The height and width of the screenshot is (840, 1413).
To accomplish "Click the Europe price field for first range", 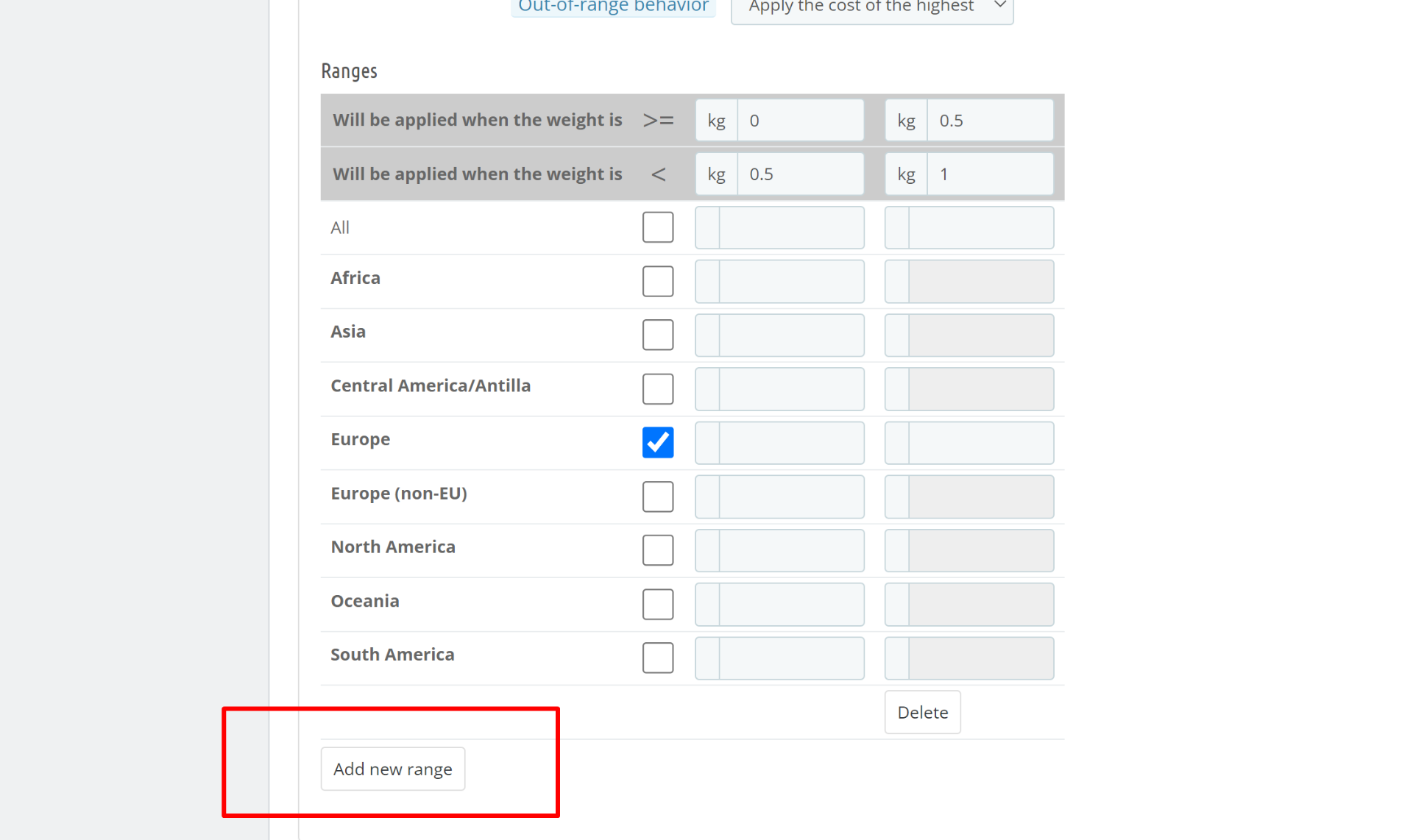I will click(x=791, y=443).
